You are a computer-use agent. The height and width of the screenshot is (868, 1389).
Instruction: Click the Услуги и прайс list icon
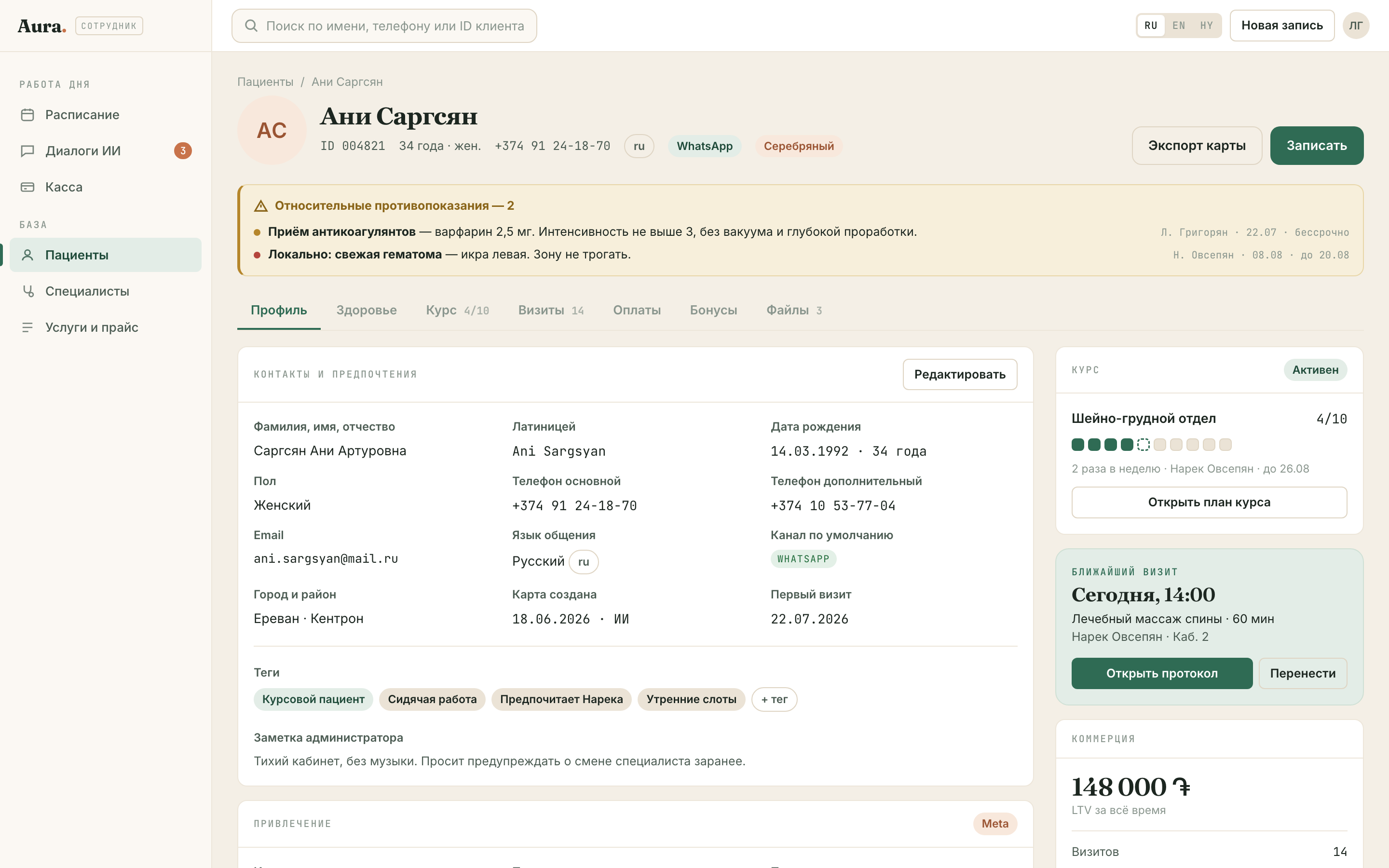tap(27, 327)
